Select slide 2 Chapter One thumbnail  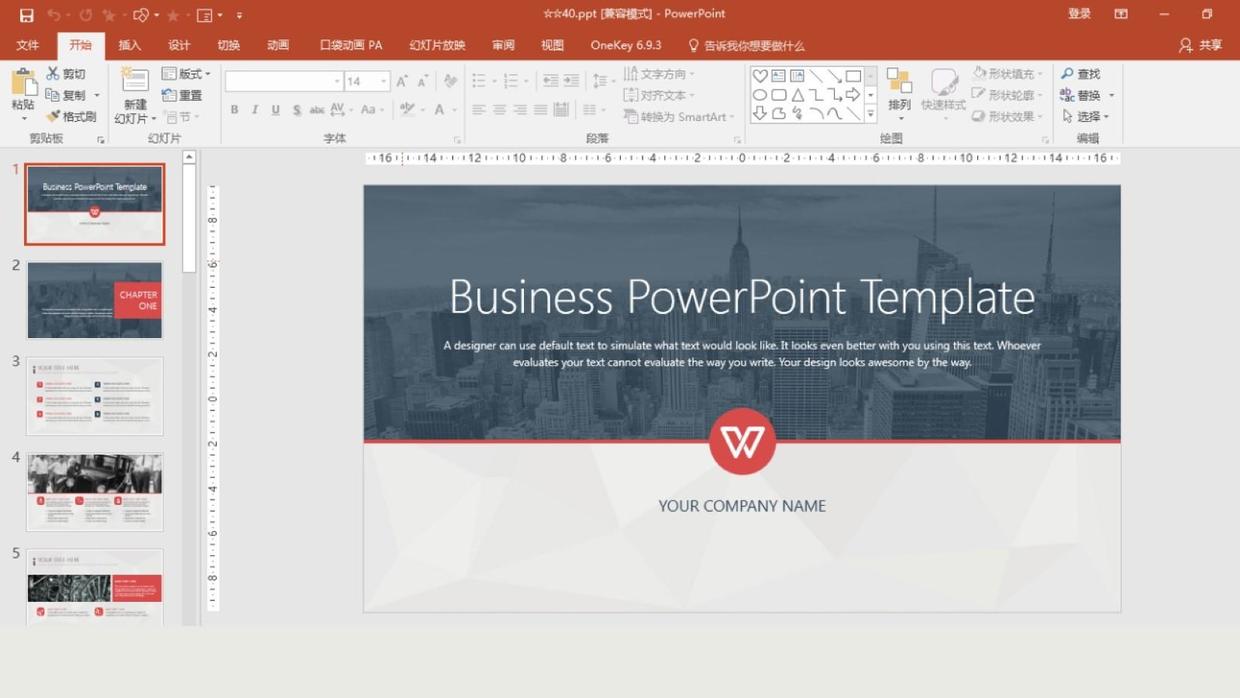[x=95, y=300]
